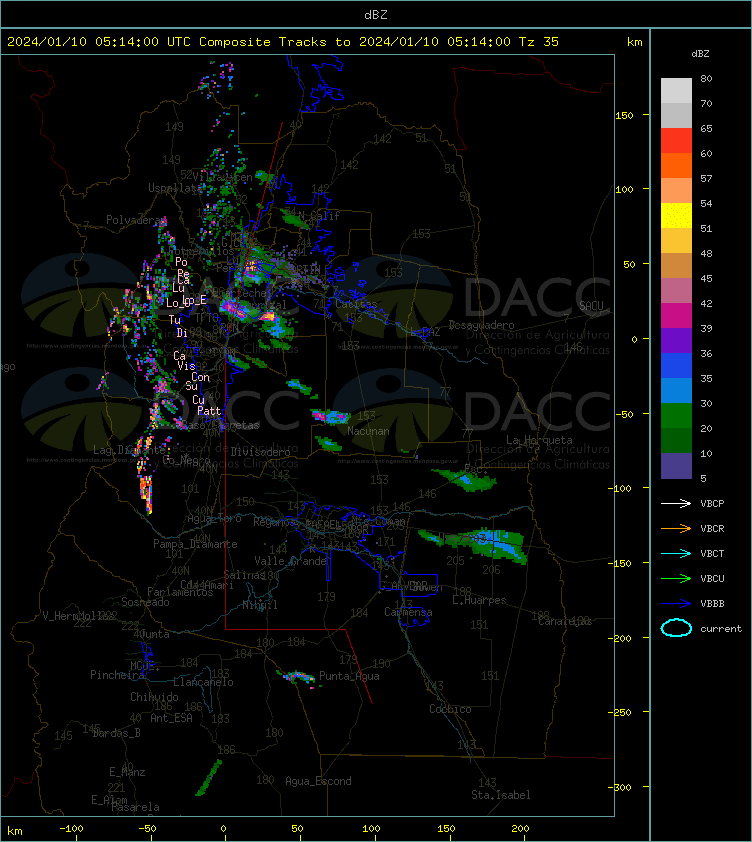Click the 'Desaguadero' map label
Viewport: 752px width, 842px height.
[x=481, y=325]
